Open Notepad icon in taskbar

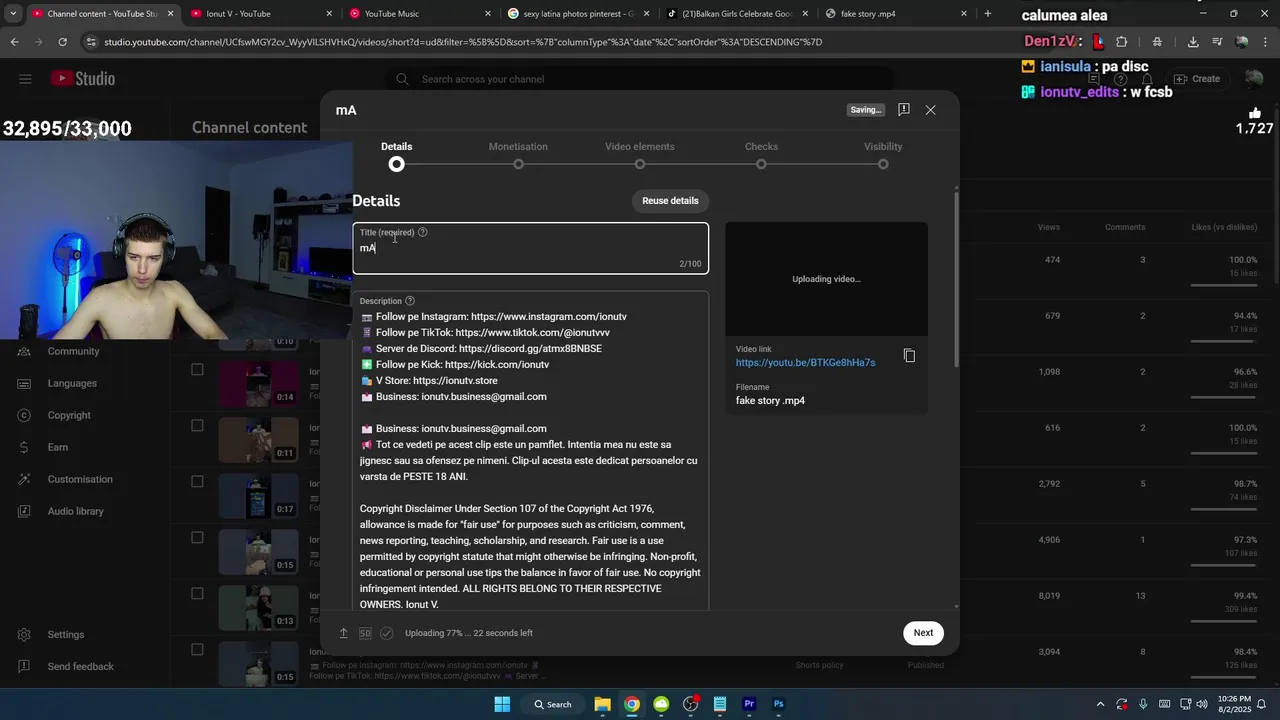[x=720, y=704]
